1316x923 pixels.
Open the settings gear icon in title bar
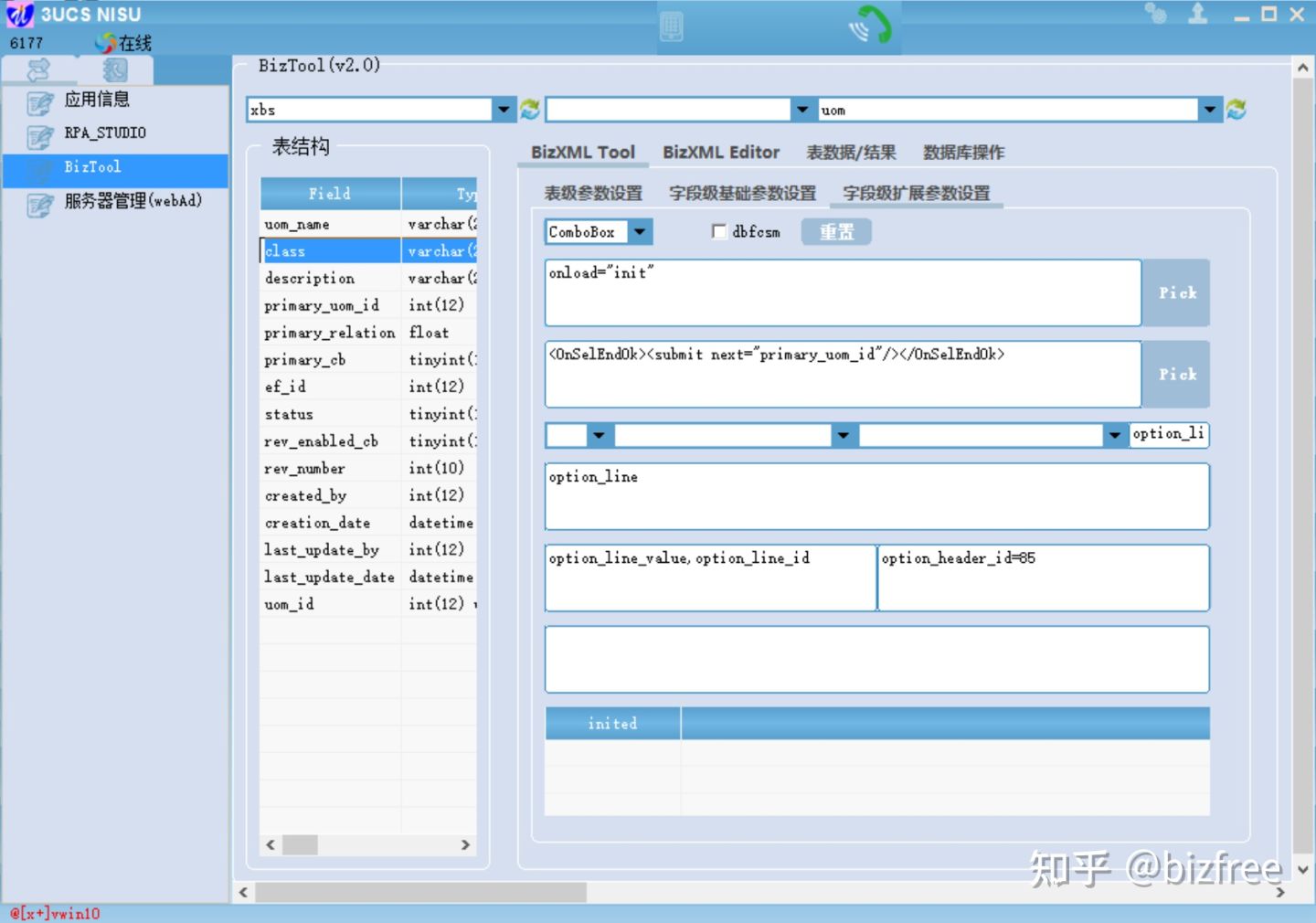(x=1156, y=14)
